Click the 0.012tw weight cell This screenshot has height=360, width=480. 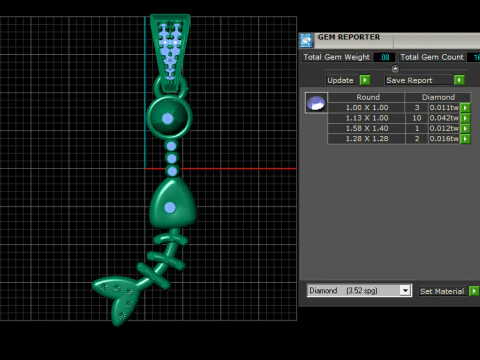444,128
